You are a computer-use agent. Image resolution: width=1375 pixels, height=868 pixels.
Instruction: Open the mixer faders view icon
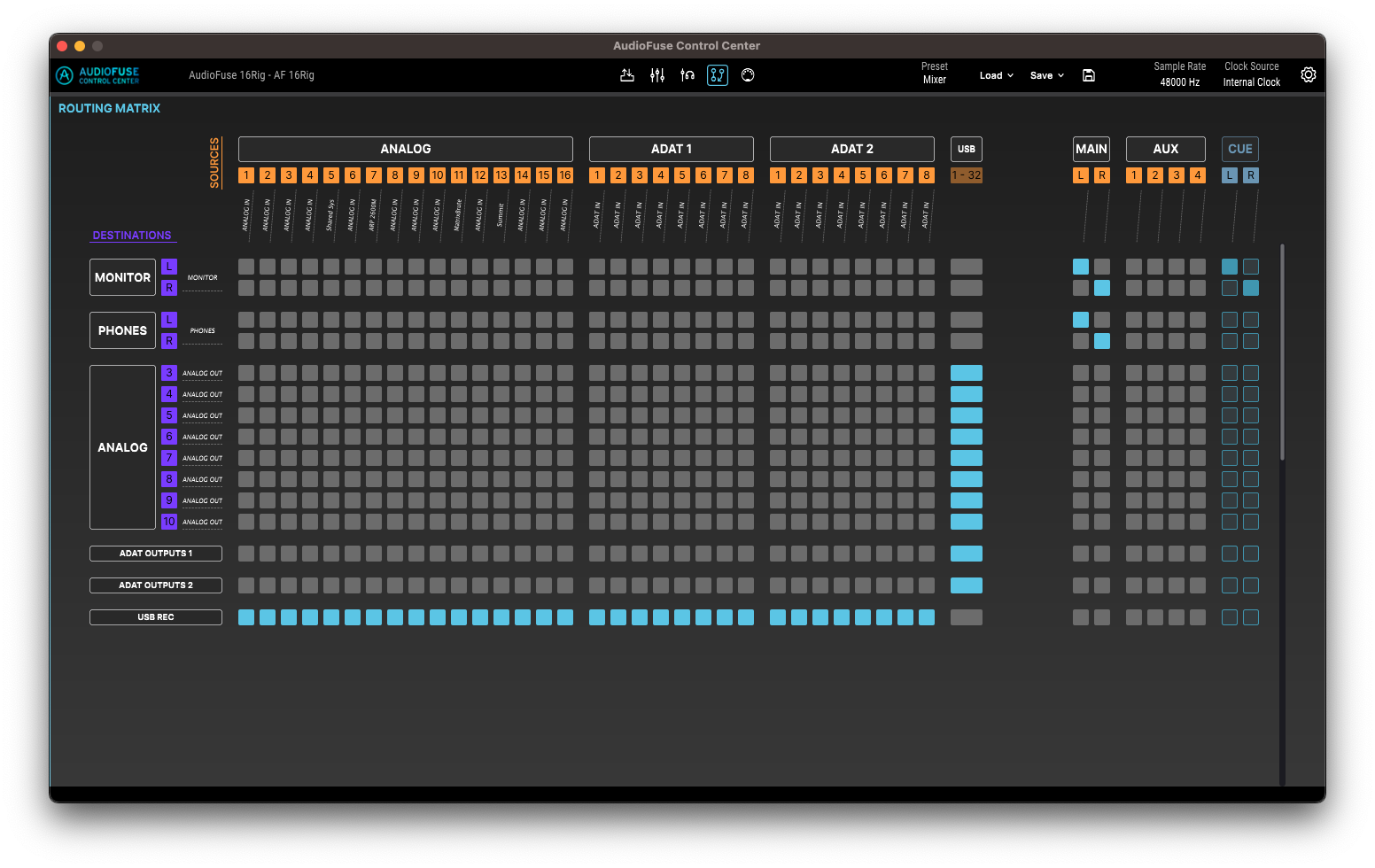[657, 75]
